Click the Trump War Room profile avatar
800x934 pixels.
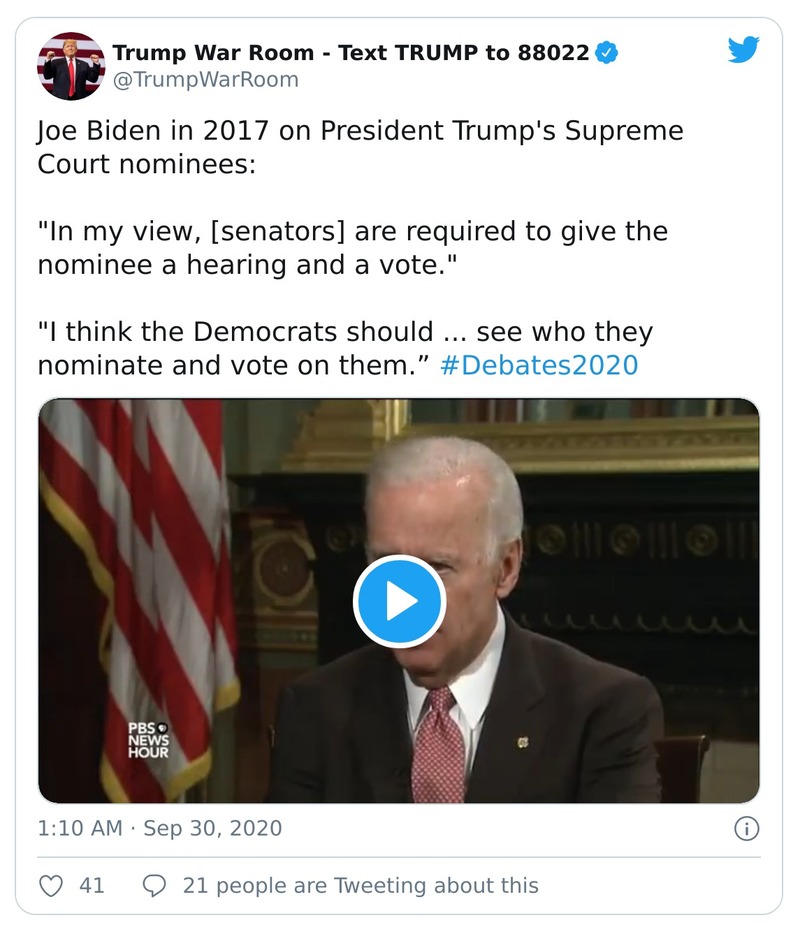tap(69, 68)
